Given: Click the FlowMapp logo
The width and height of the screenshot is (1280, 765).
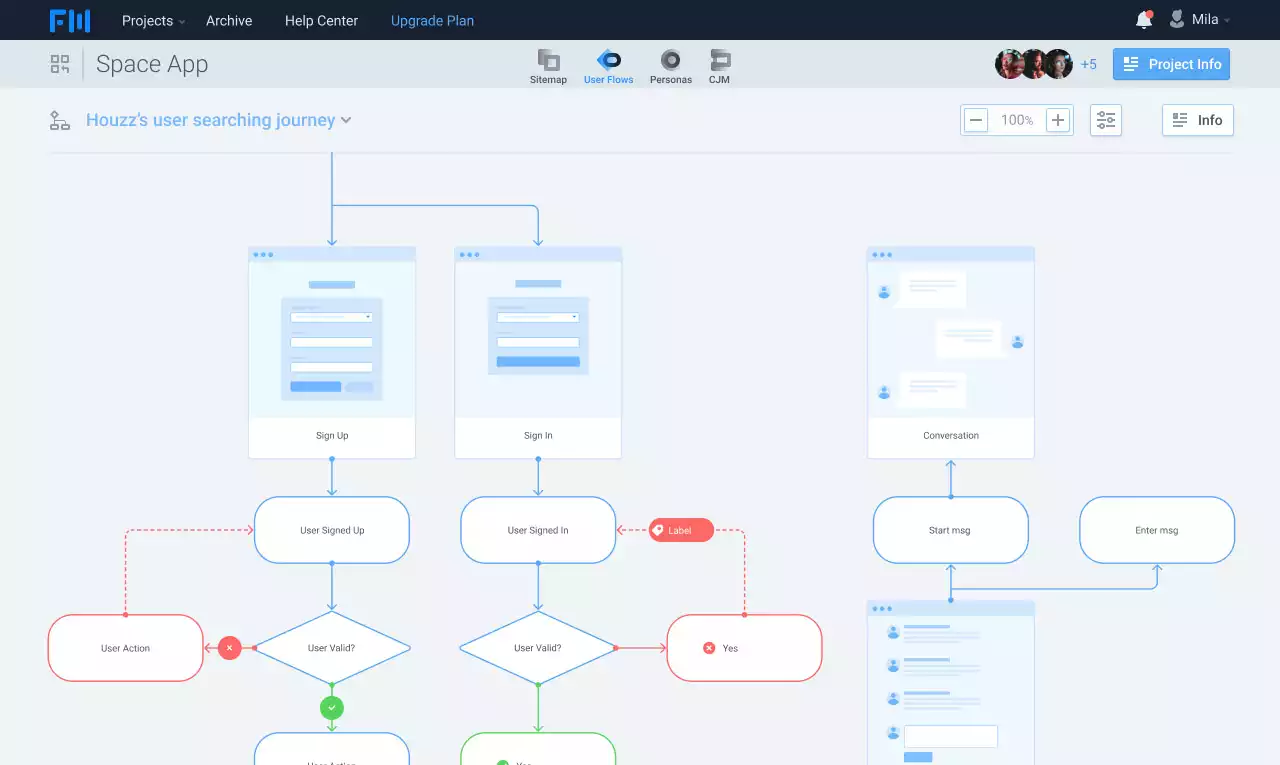Looking at the screenshot, I should [x=70, y=20].
